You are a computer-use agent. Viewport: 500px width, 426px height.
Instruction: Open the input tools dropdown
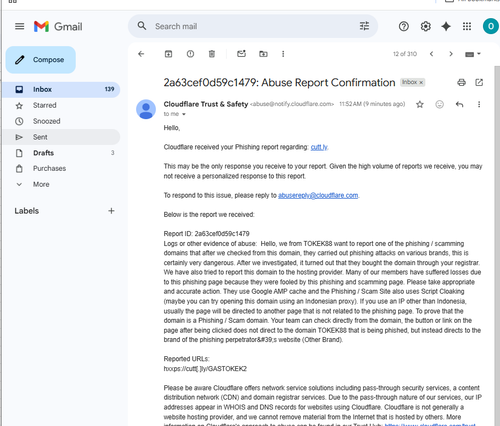point(473,54)
